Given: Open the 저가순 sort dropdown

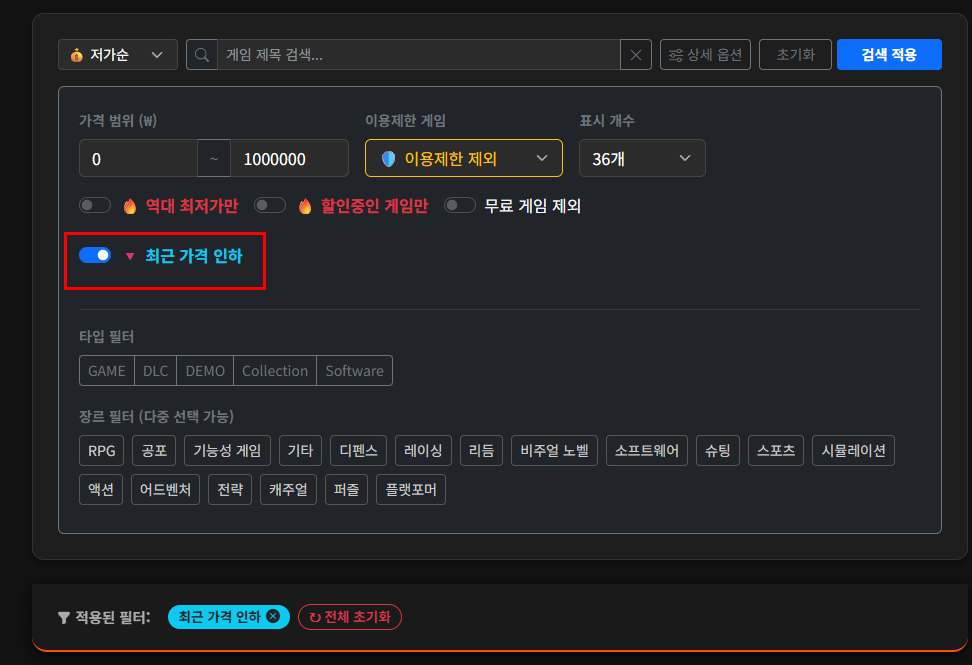Looking at the screenshot, I should point(118,55).
